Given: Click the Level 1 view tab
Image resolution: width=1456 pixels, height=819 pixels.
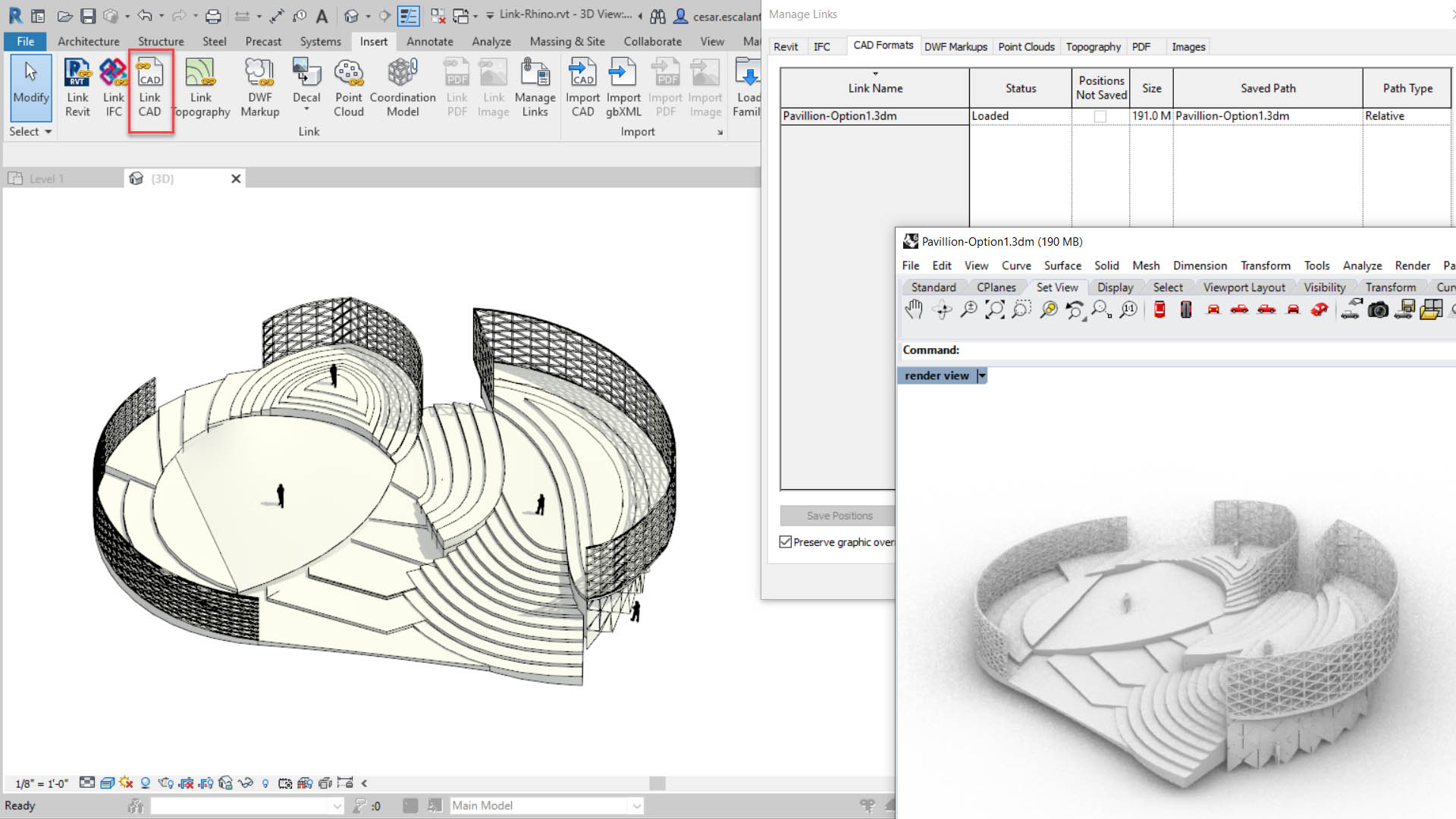Looking at the screenshot, I should (46, 178).
